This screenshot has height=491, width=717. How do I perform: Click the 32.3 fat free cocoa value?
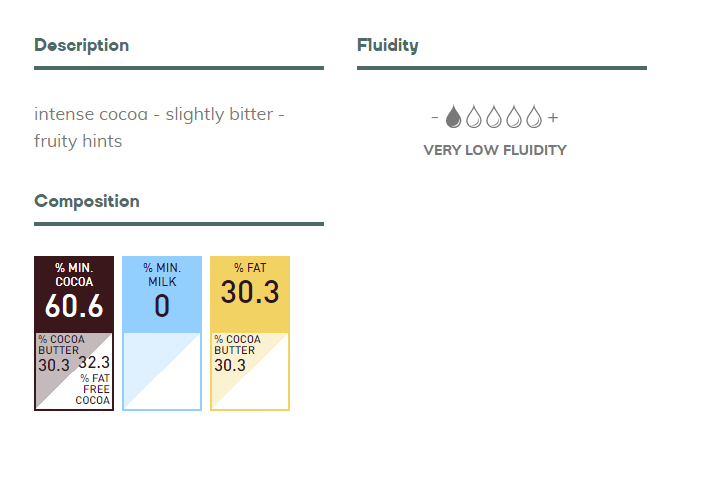coord(94,362)
